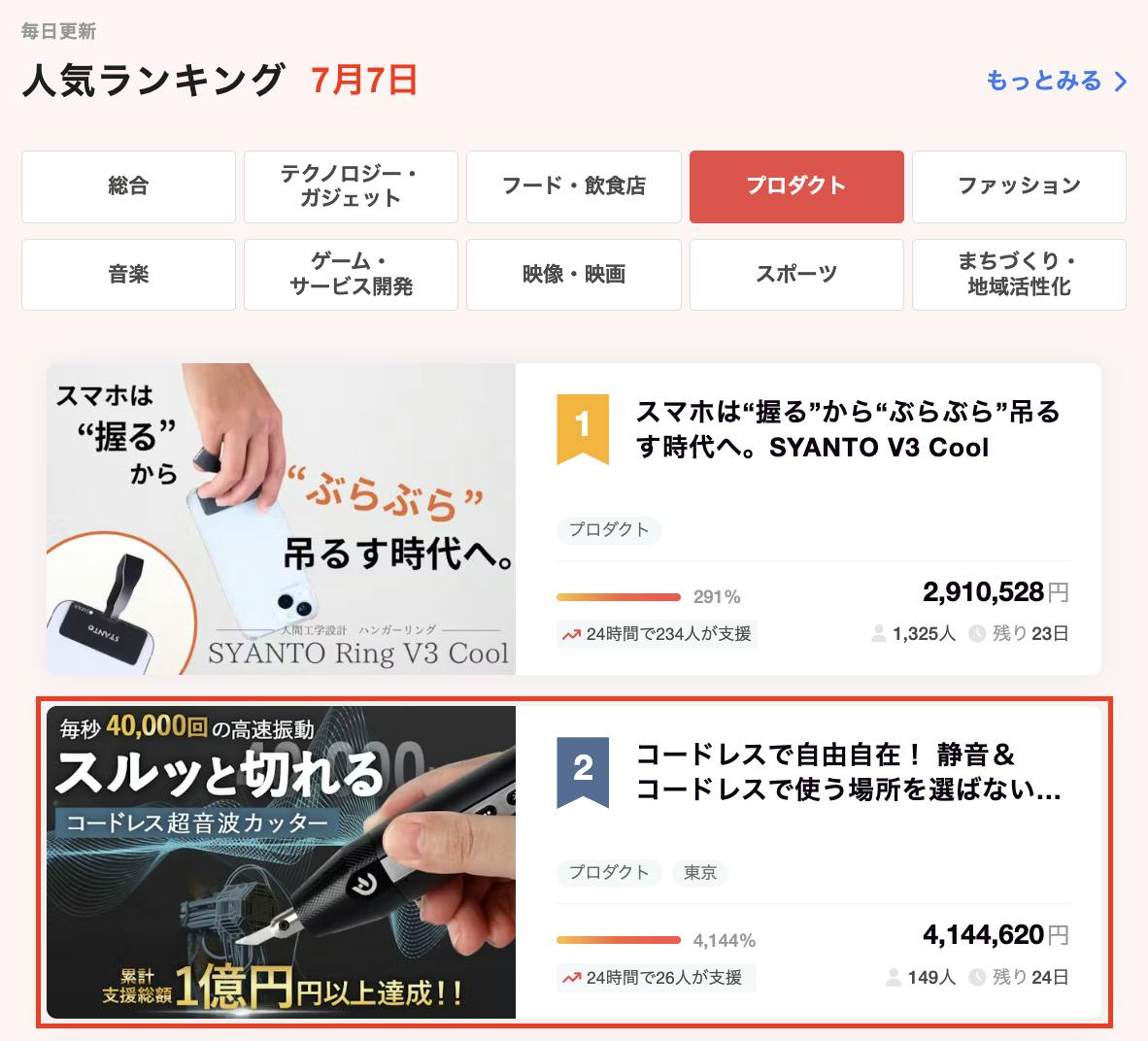Viewport: 1148px width, 1041px height.
Task: Select the テクノロジー・ガジェット category tab
Action: 351,186
